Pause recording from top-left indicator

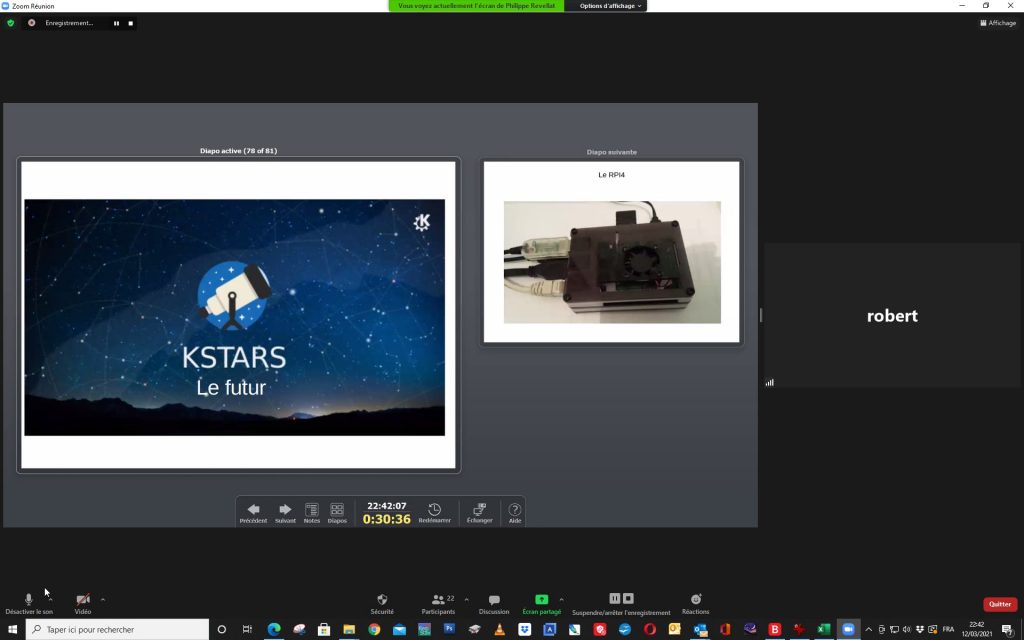116,24
